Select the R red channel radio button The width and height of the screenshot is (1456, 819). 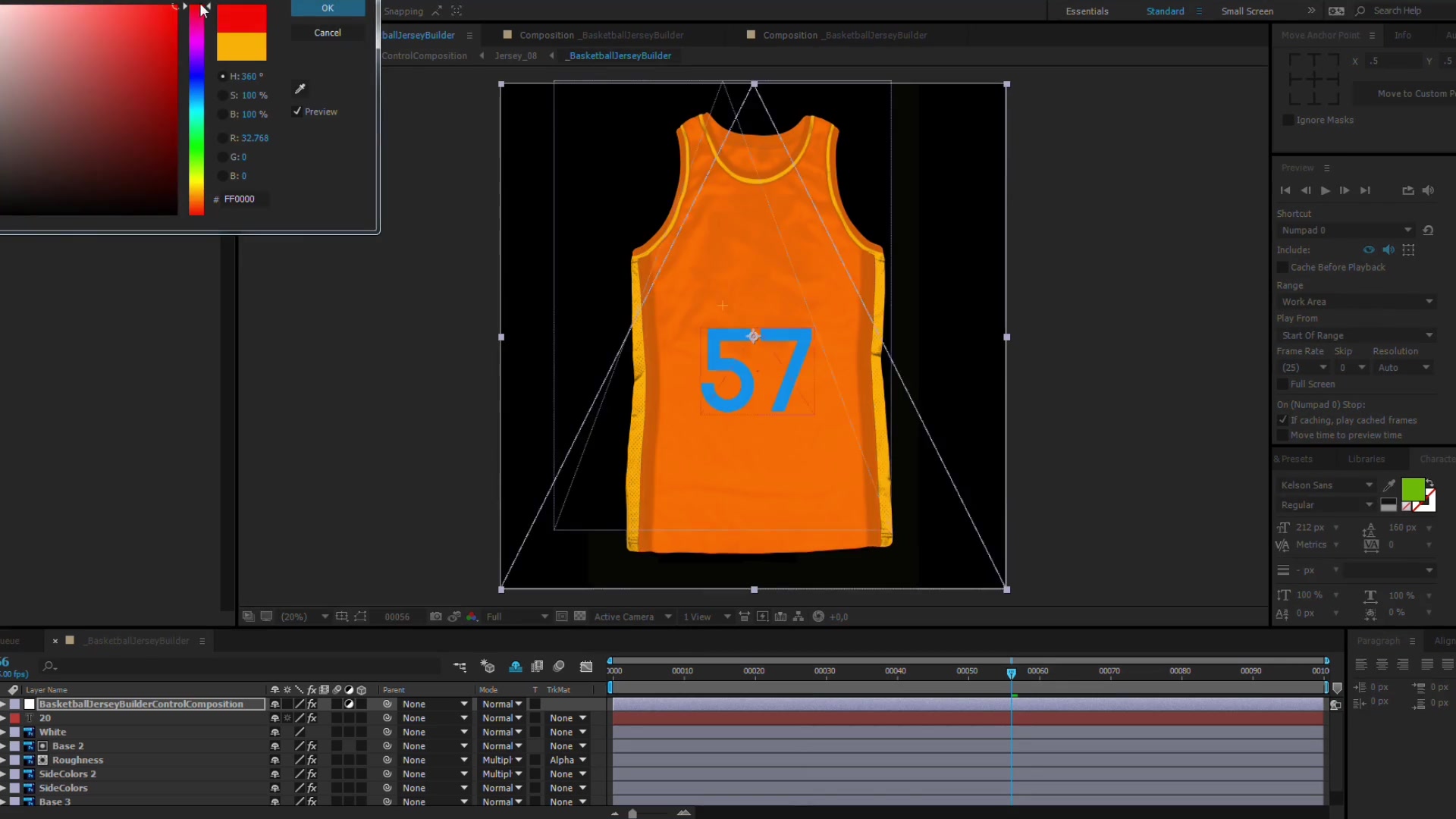pos(222,138)
